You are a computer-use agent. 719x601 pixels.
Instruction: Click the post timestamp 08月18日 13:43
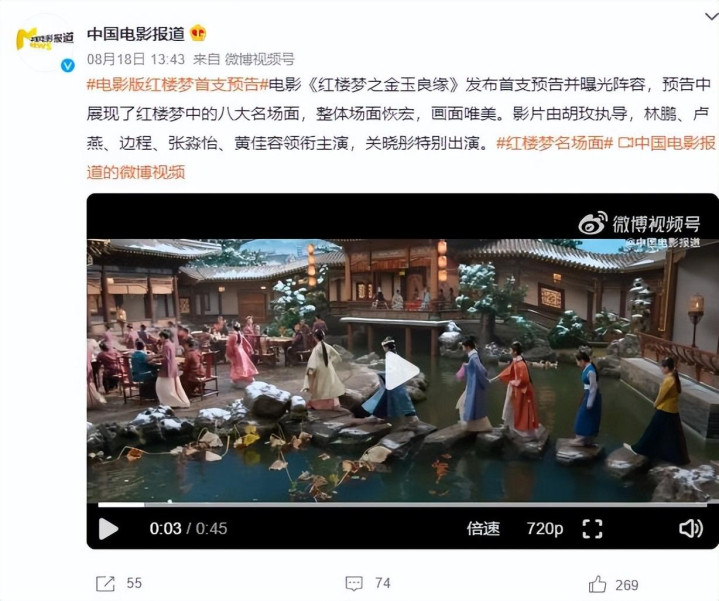pos(136,59)
